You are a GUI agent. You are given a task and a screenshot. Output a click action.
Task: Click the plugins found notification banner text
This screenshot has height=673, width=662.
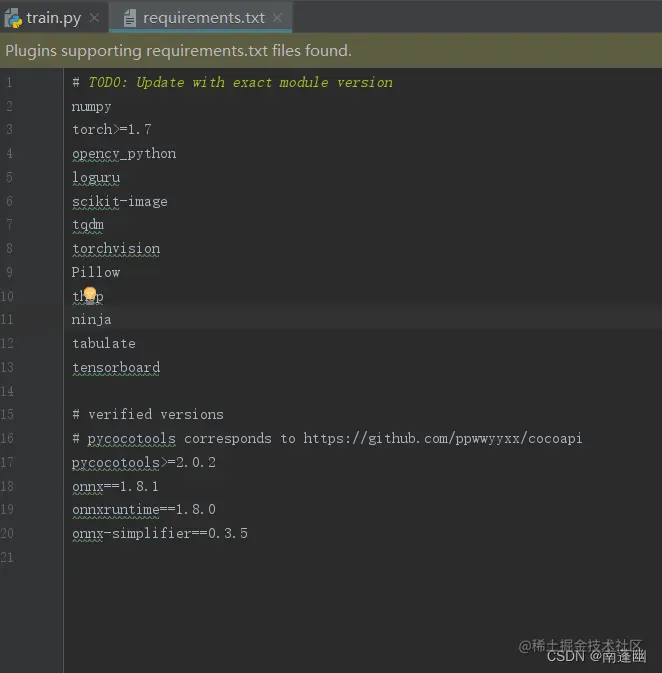click(x=178, y=51)
